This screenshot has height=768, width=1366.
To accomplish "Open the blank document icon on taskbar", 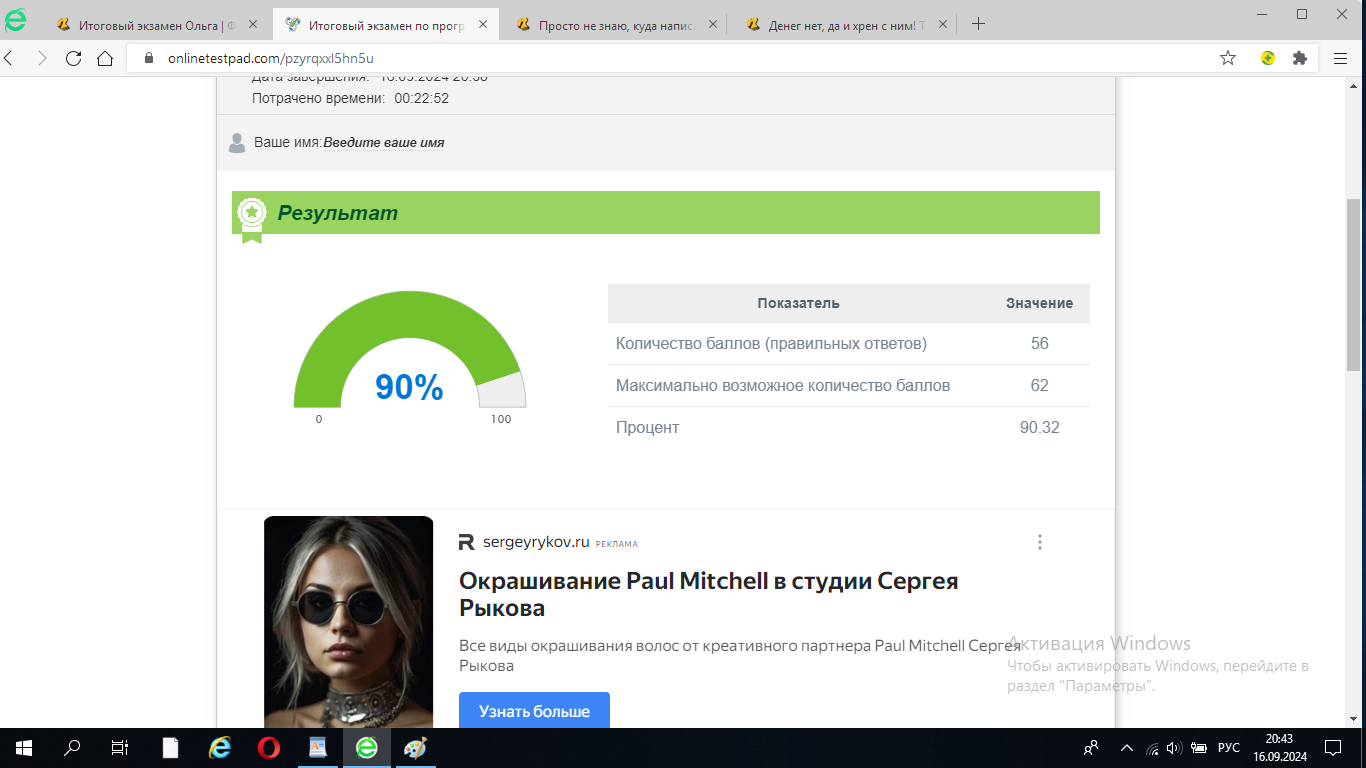I will coord(171,748).
